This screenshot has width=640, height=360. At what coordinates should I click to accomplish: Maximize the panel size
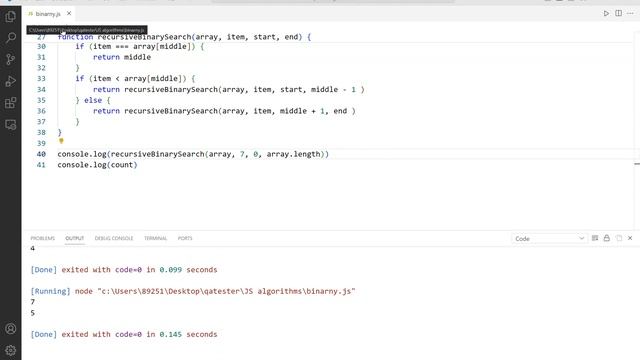(619, 238)
